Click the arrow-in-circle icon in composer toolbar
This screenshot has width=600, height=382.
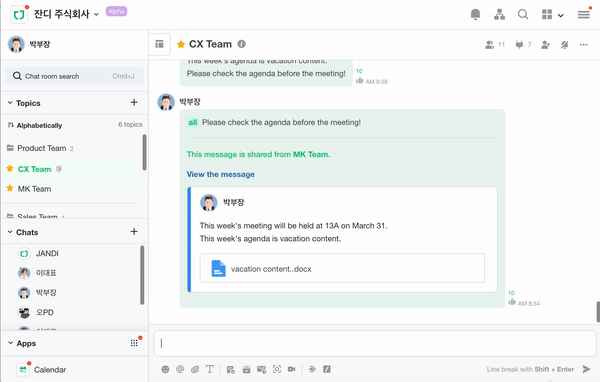coord(312,369)
